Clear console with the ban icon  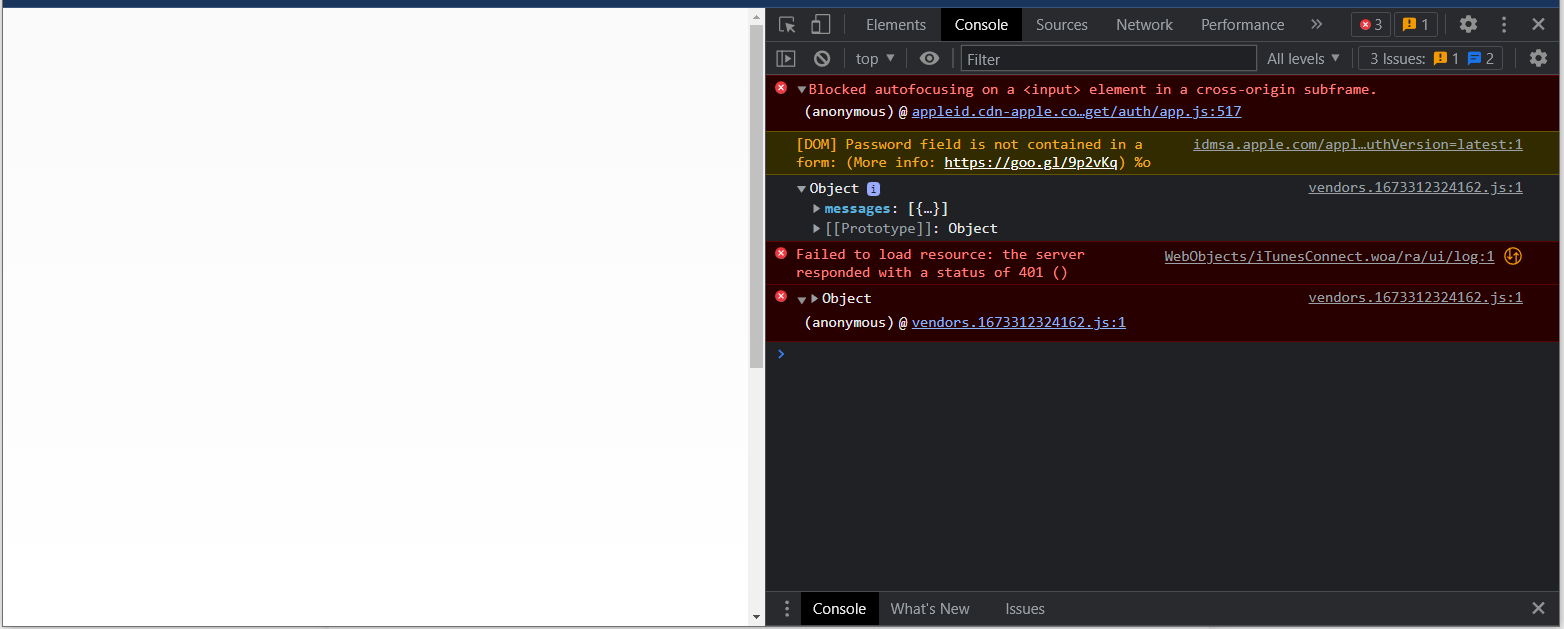pyautogui.click(x=822, y=59)
